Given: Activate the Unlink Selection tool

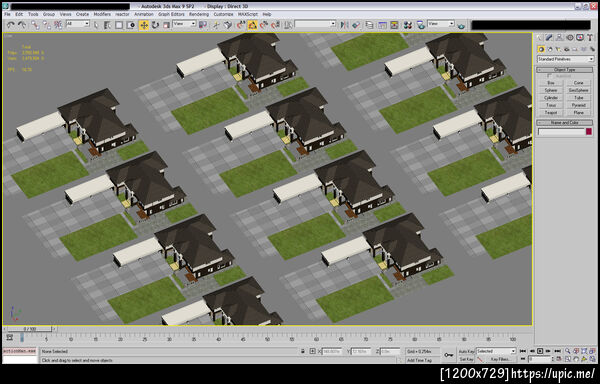Looking at the screenshot, I should pyautogui.click(x=47, y=25).
